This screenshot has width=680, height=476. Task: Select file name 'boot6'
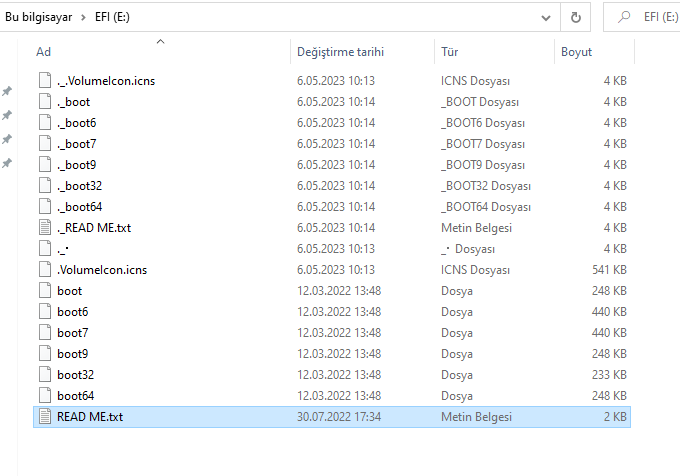tap(72, 312)
